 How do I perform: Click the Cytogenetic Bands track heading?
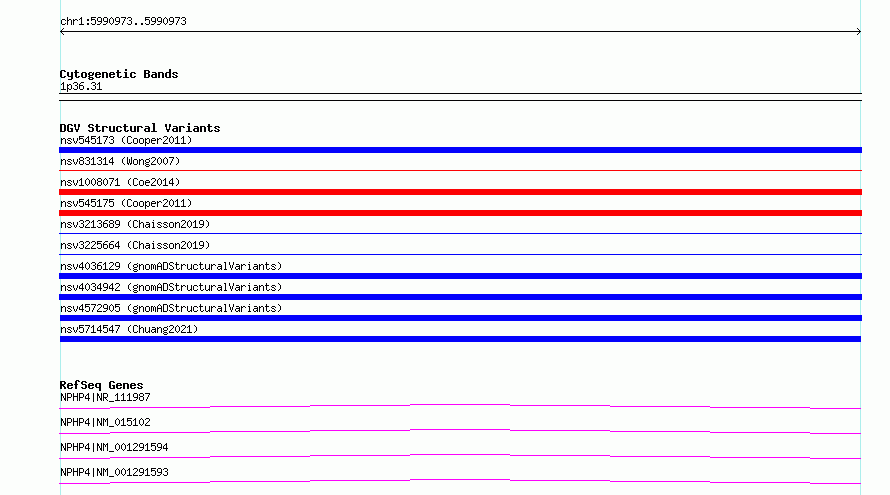click(x=119, y=74)
